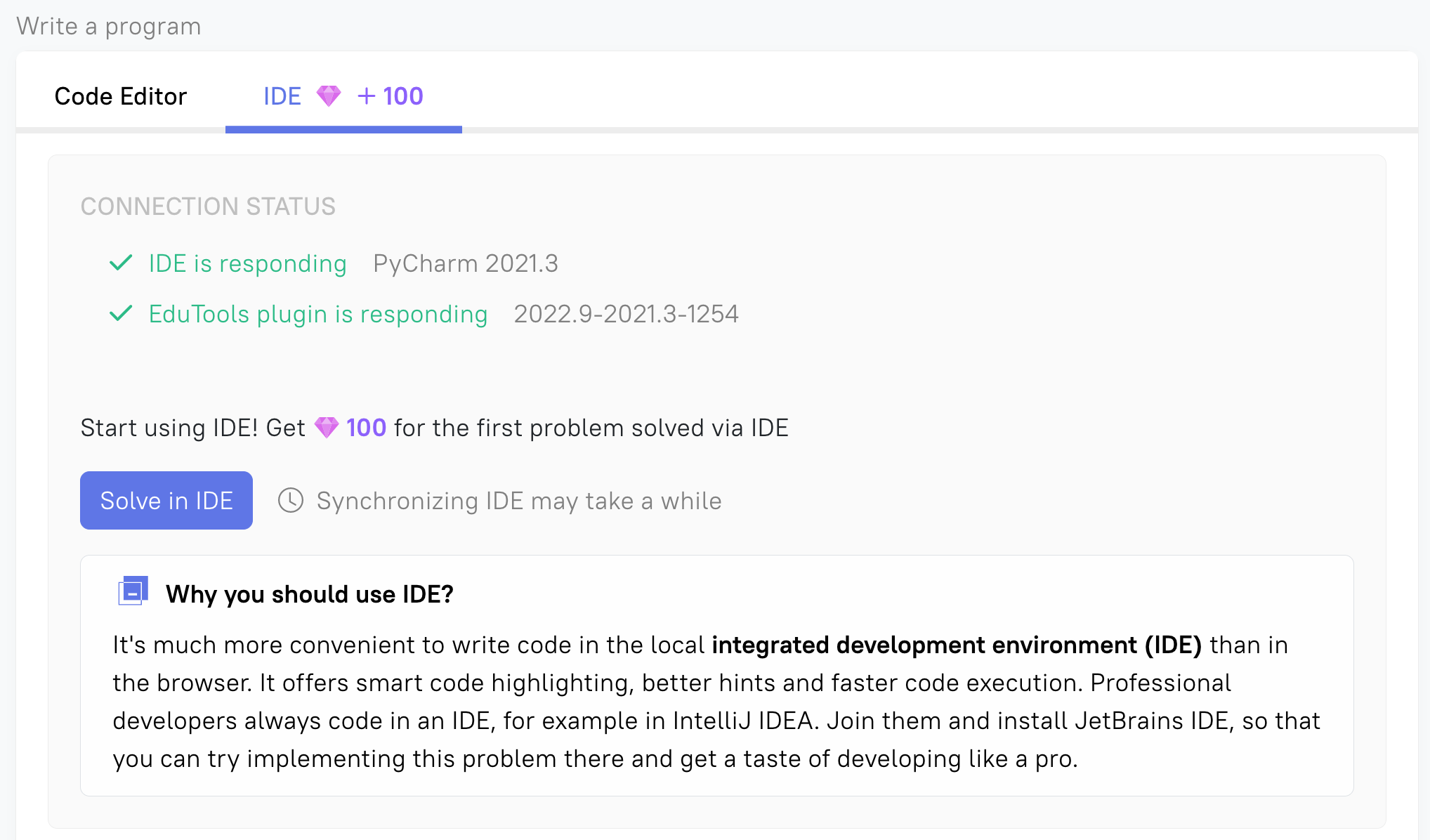The width and height of the screenshot is (1430, 840).
Task: Click the IDE is responding checkmark
Action: (121, 263)
